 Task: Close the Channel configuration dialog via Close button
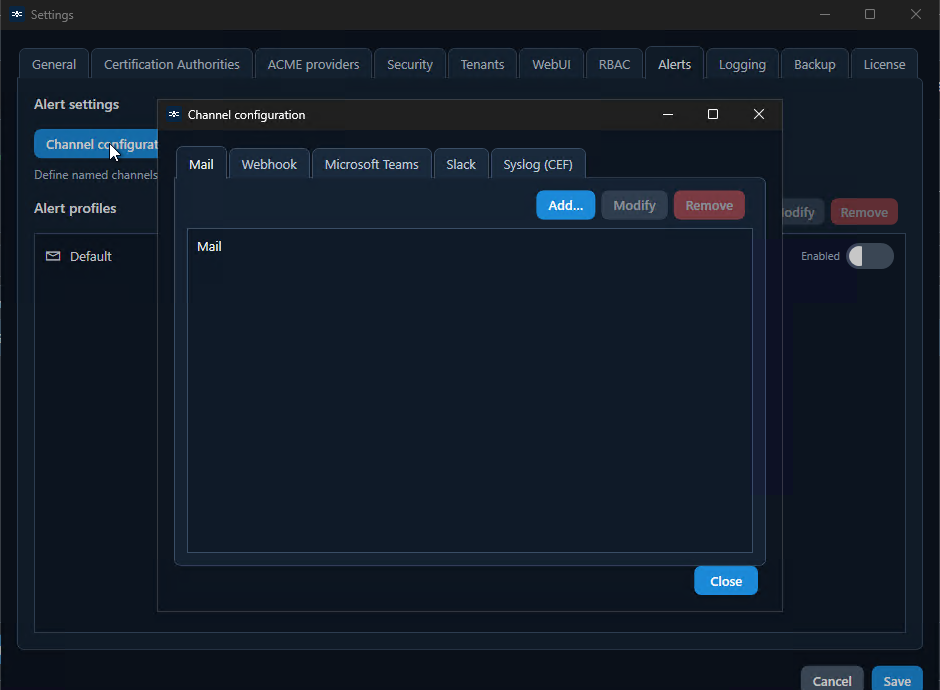coord(726,581)
